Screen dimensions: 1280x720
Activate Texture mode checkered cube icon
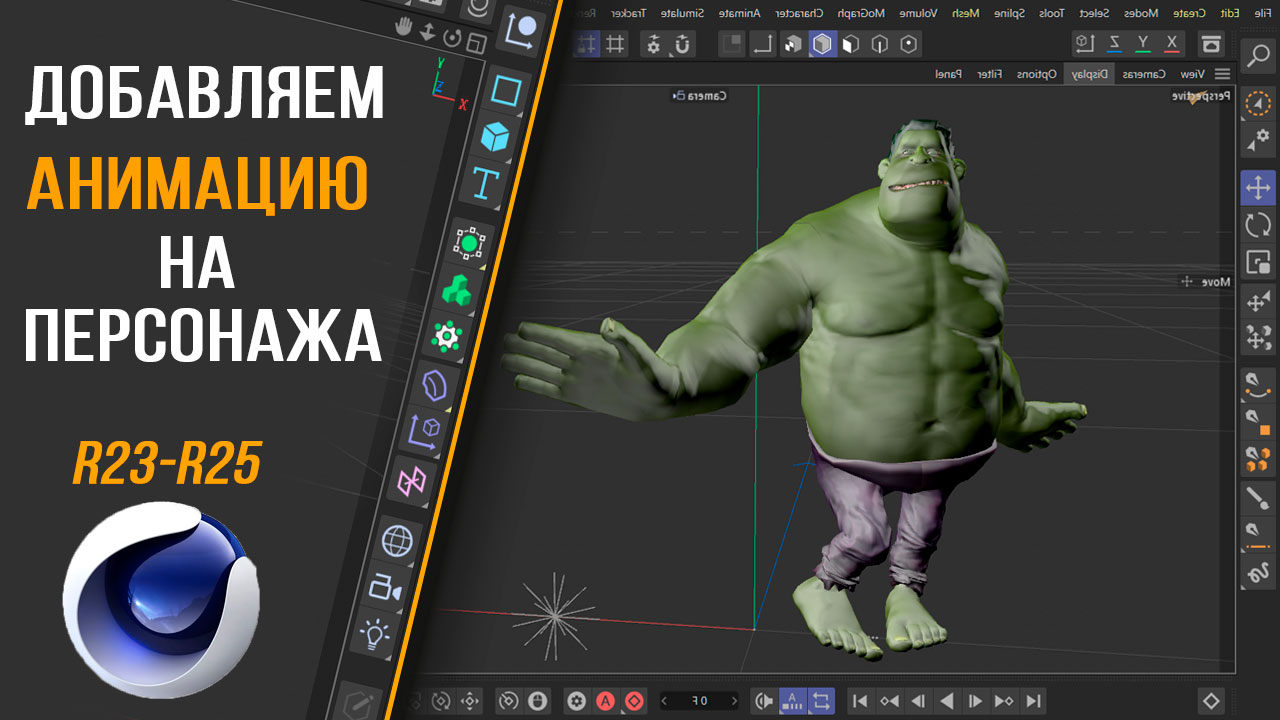792,44
